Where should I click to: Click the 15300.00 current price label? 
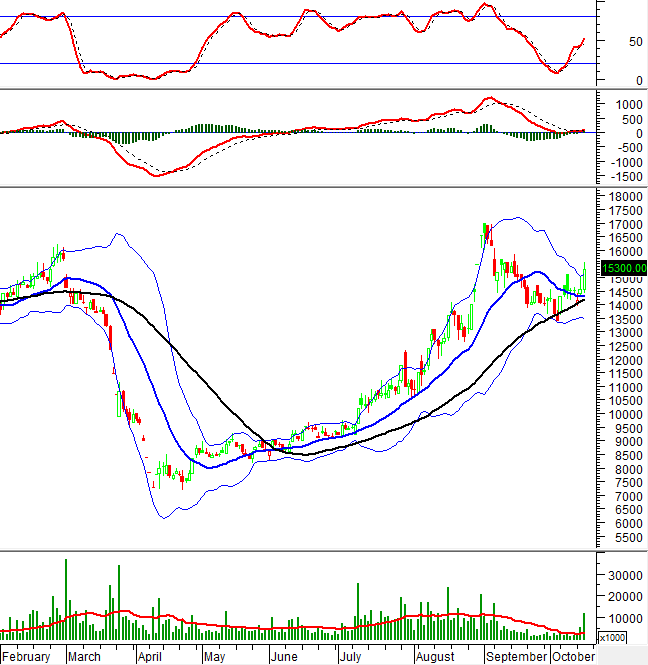click(x=620, y=268)
